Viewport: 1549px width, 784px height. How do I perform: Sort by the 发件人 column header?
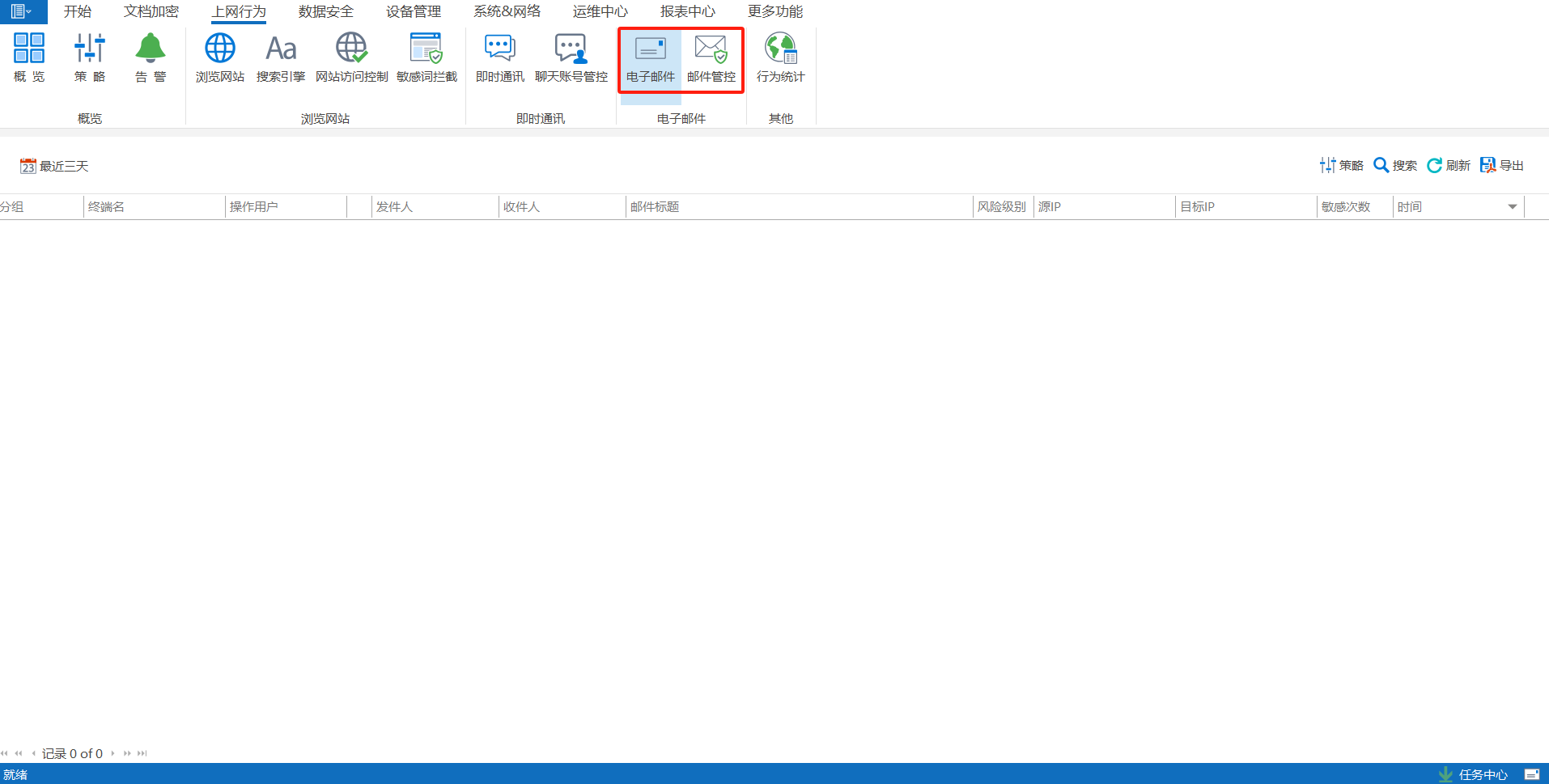(x=435, y=207)
